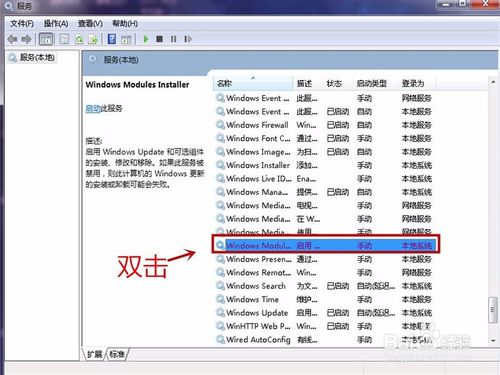Click the gear icon beside Windows Installer
Image resolution: width=500 pixels, height=375 pixels.
pos(220,165)
